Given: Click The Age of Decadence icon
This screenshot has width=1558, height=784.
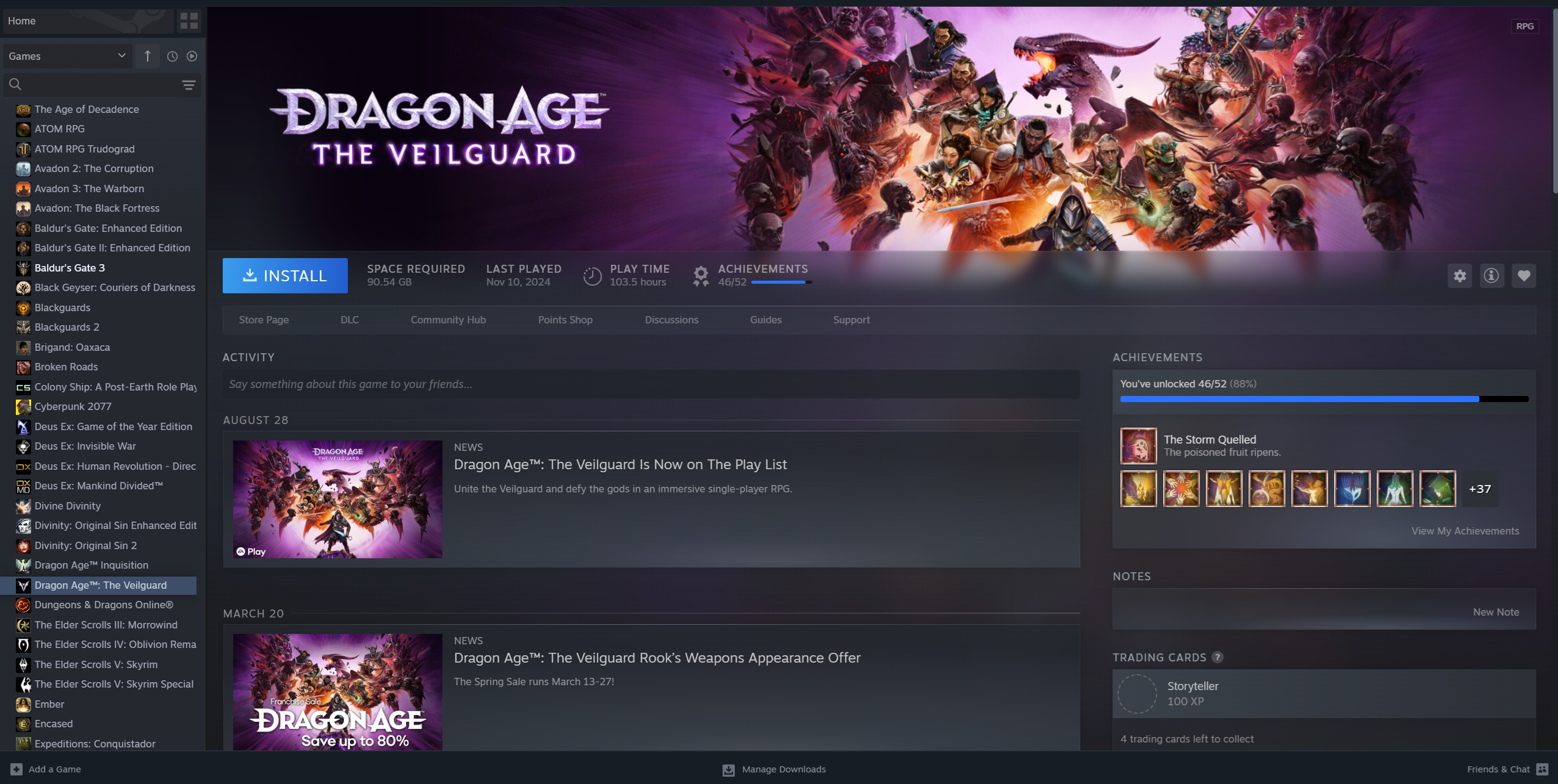Looking at the screenshot, I should coord(23,110).
